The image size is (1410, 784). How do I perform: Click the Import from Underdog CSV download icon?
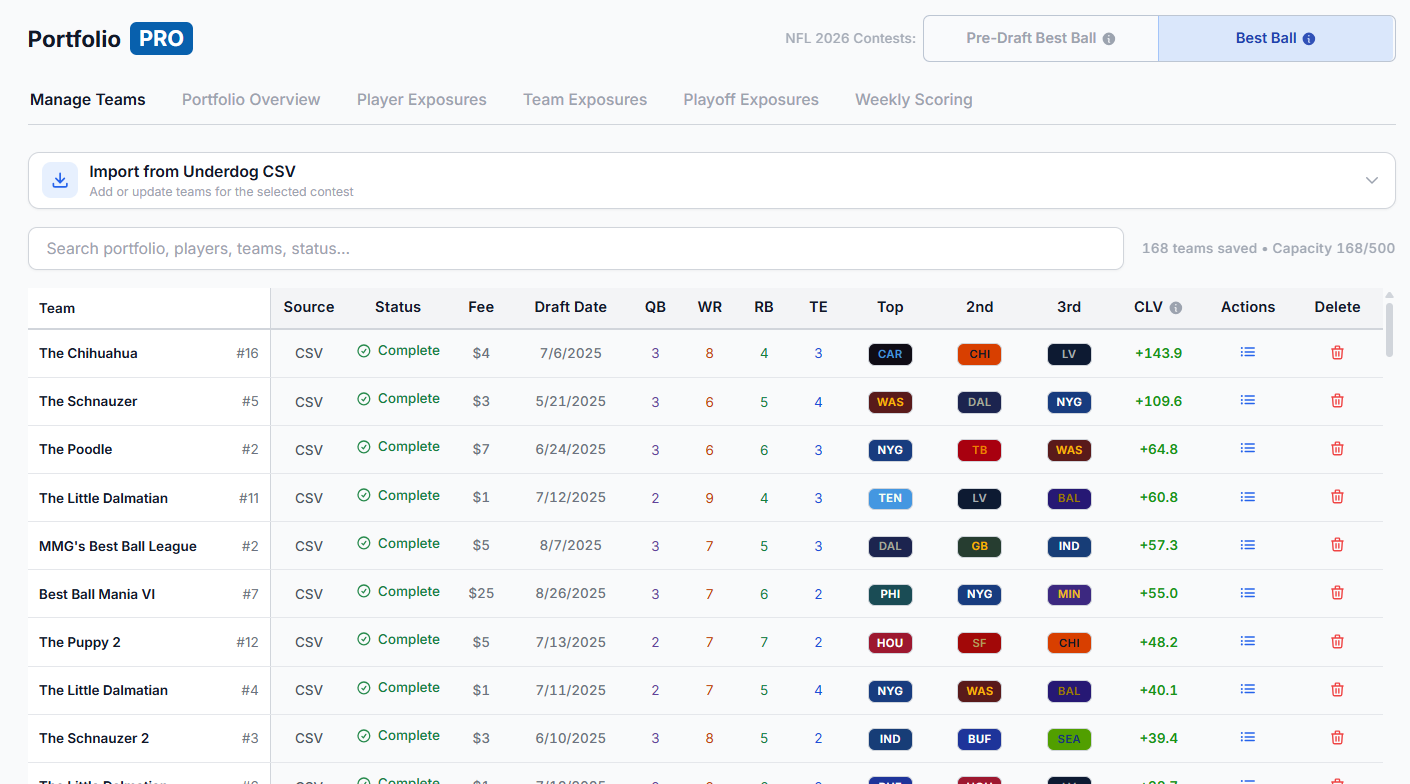(x=59, y=180)
